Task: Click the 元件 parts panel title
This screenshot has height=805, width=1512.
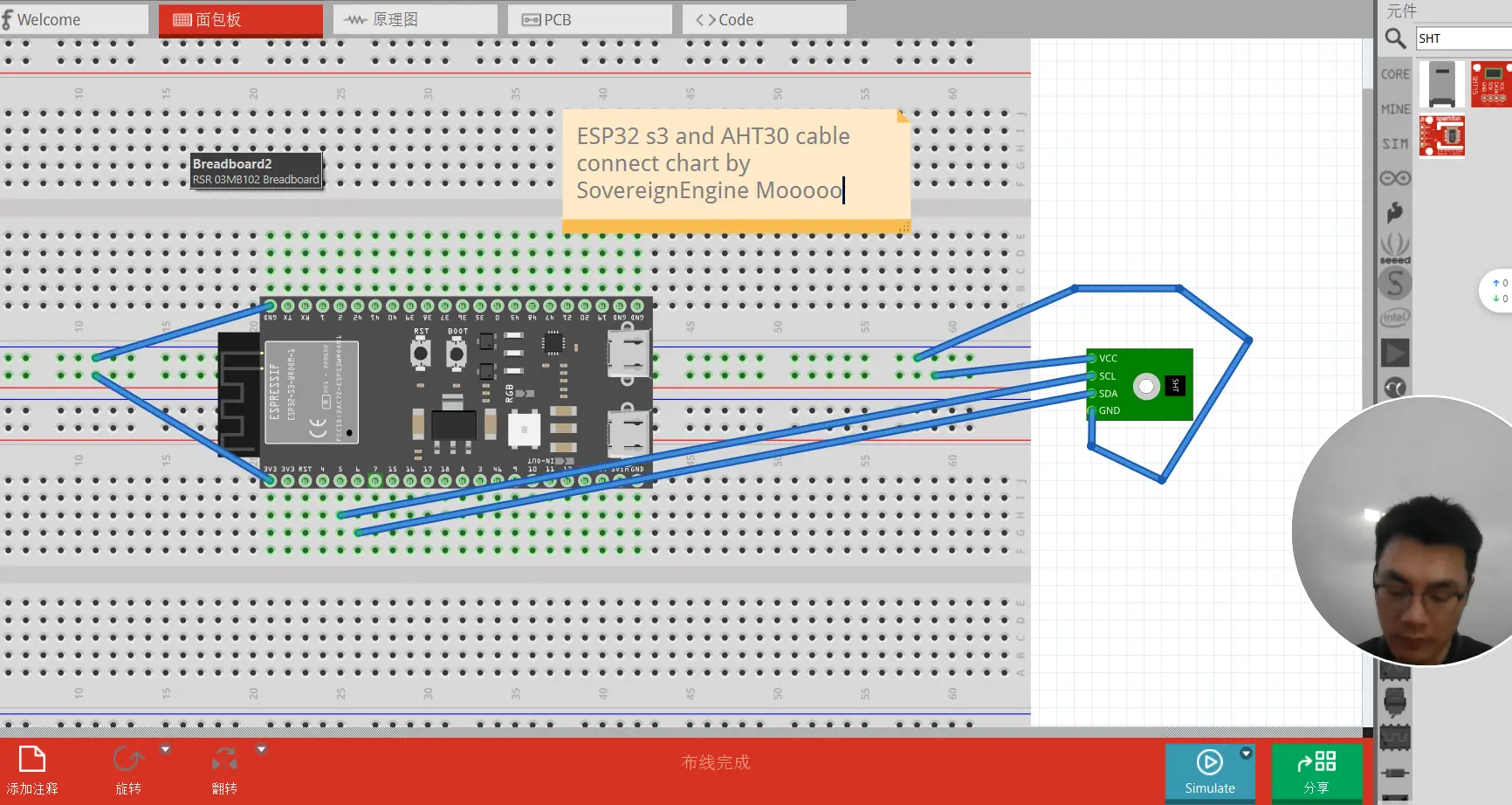Action: click(1402, 10)
